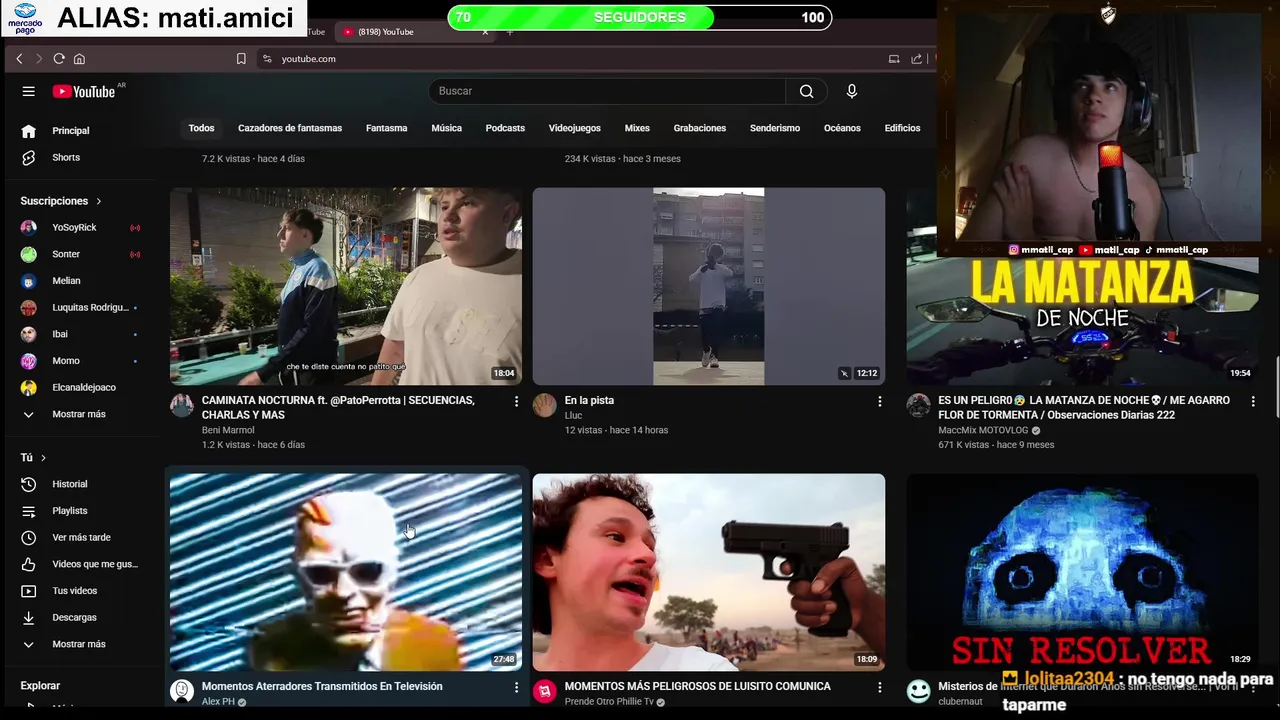The image size is (1280, 720).
Task: Open options for LA MATANZA DE NOCHE video
Action: (x=1253, y=401)
